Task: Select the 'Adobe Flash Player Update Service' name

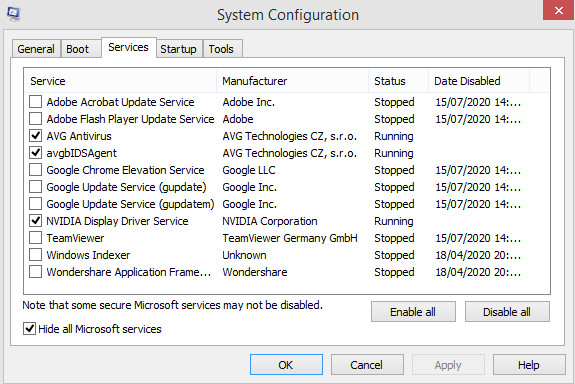Action: coord(130,119)
